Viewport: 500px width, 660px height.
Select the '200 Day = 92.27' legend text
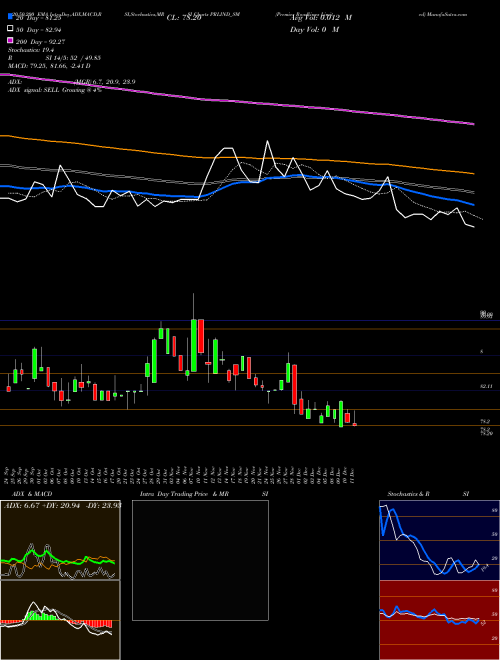40,42
